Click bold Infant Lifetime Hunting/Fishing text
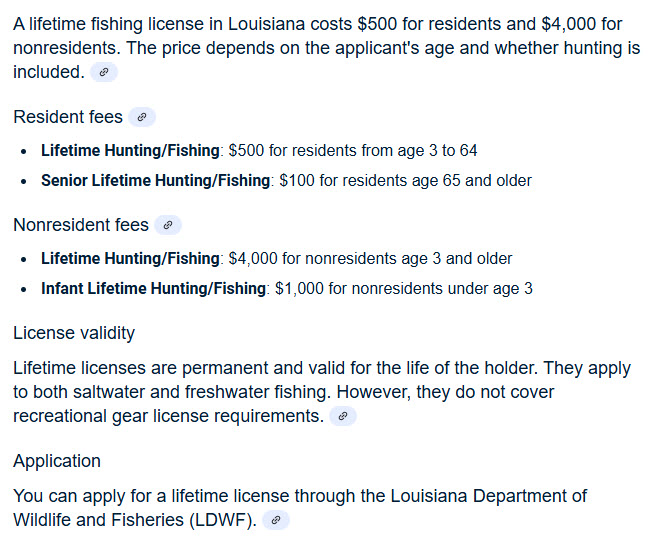The height and width of the screenshot is (537, 655). tap(153, 289)
